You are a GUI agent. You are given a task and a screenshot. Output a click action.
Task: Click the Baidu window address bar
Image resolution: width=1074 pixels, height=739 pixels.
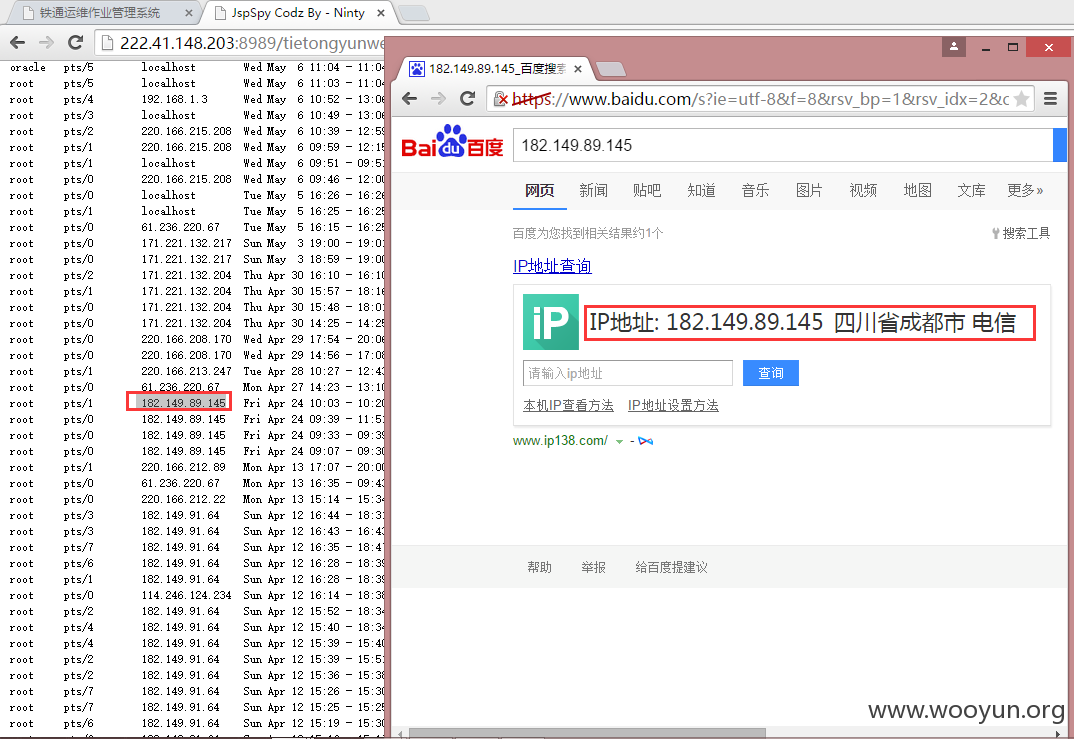[x=760, y=99]
